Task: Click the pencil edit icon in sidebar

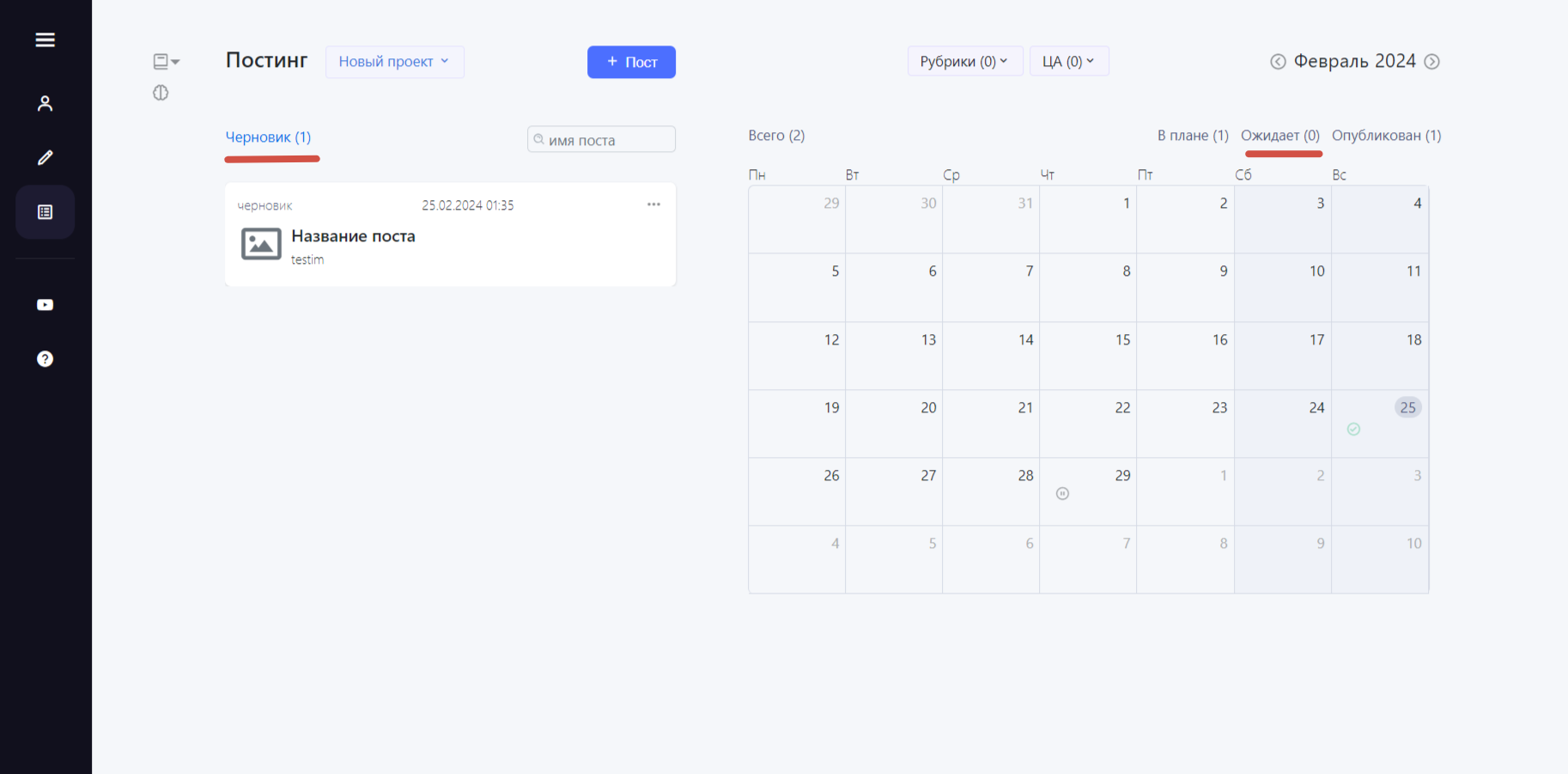Action: click(x=45, y=157)
